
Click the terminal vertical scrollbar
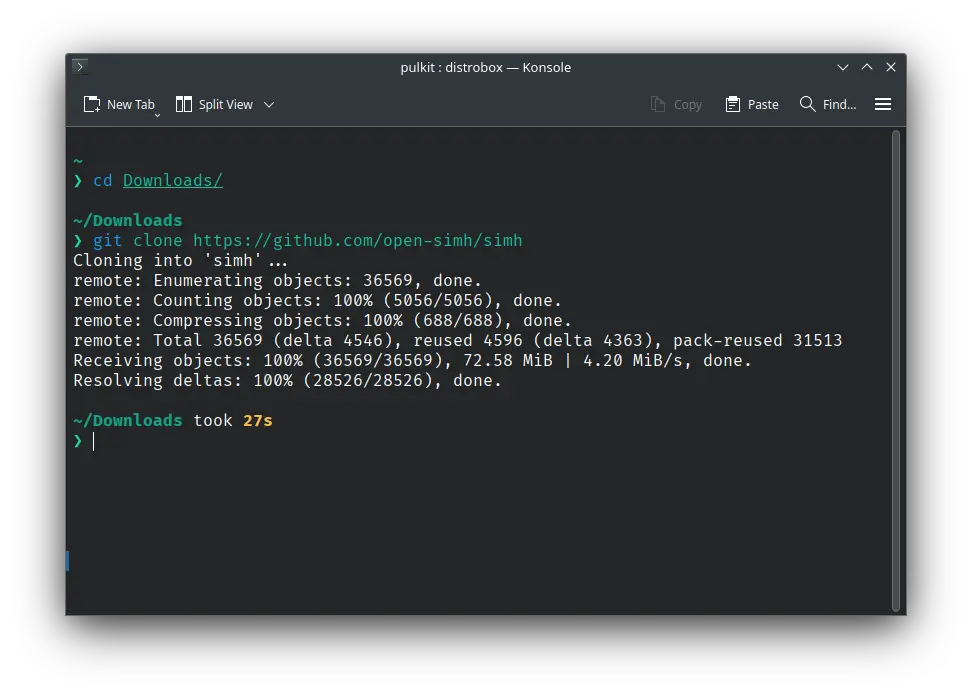(895, 371)
